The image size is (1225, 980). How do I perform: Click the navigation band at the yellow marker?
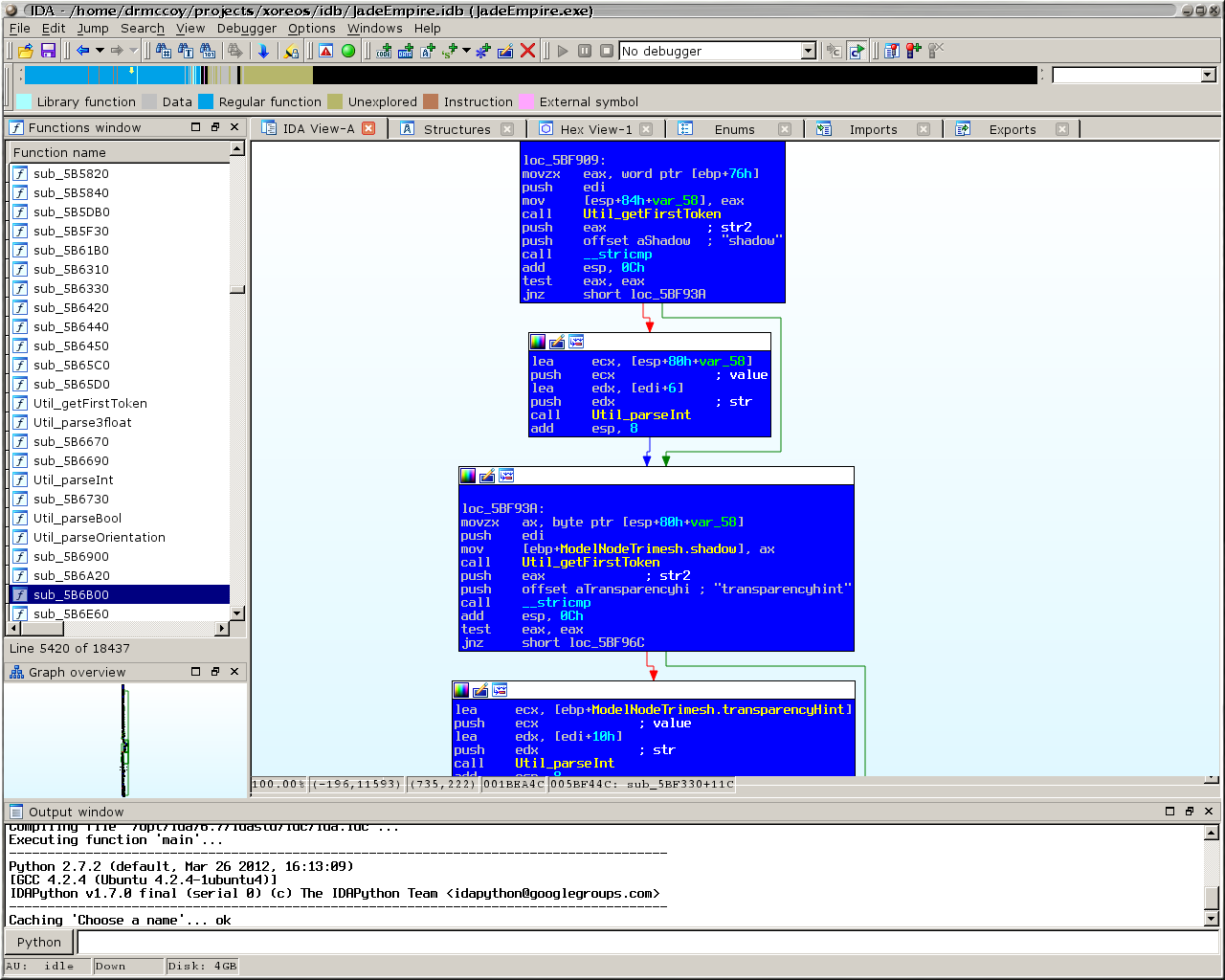pos(131,72)
